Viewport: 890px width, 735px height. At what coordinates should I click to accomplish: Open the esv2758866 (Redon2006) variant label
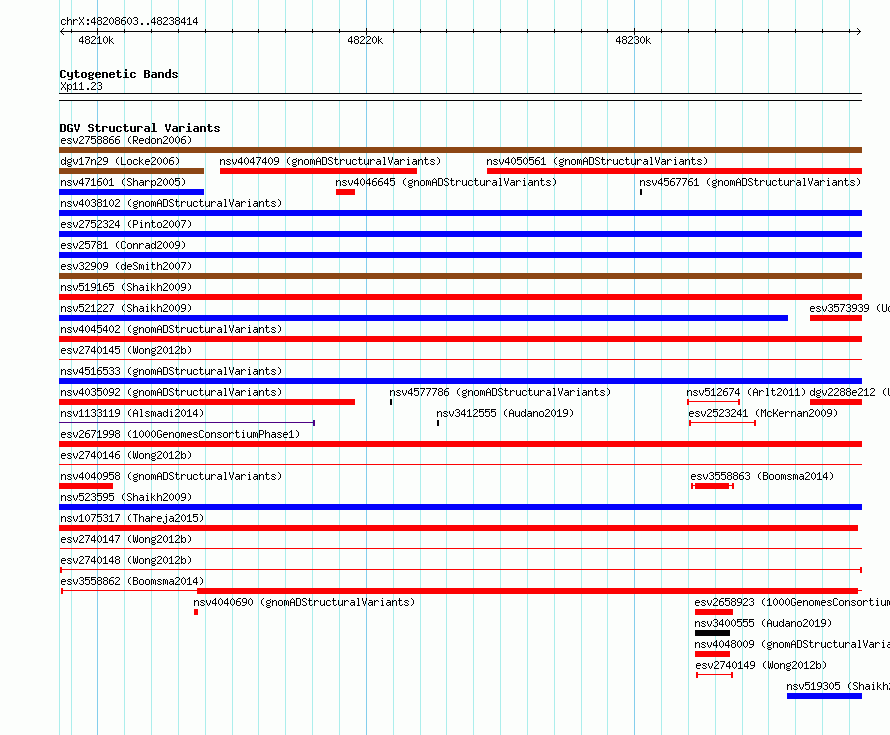click(x=126, y=140)
